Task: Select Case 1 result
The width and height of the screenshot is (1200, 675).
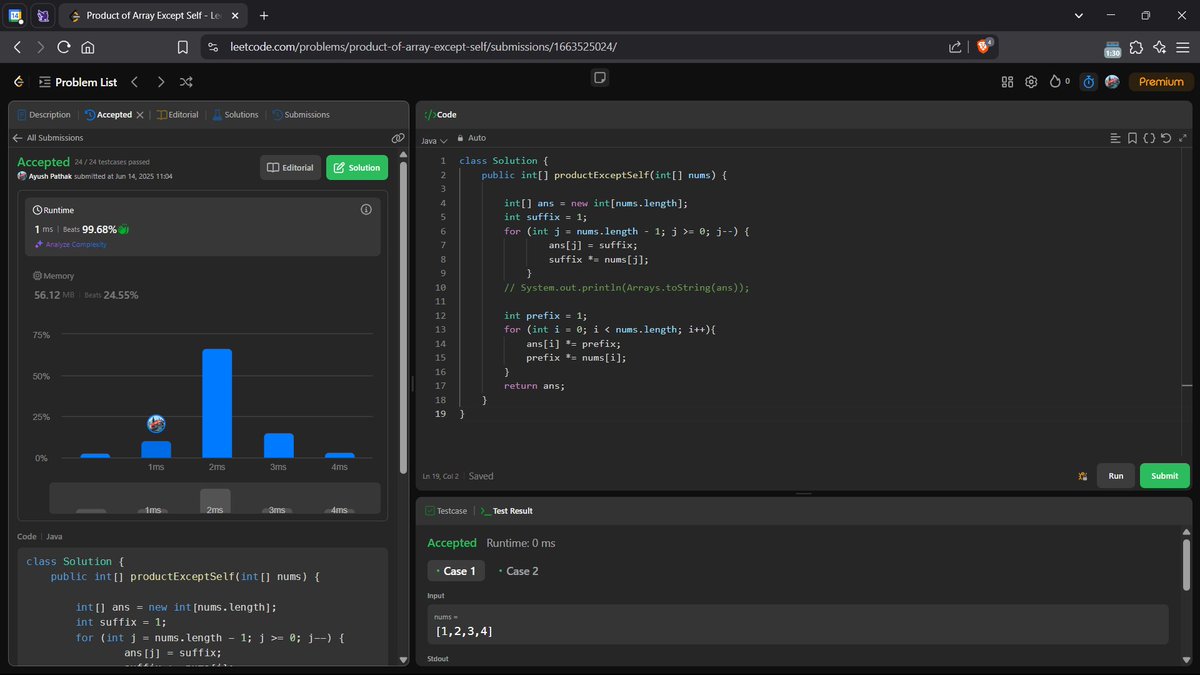Action: (x=456, y=571)
